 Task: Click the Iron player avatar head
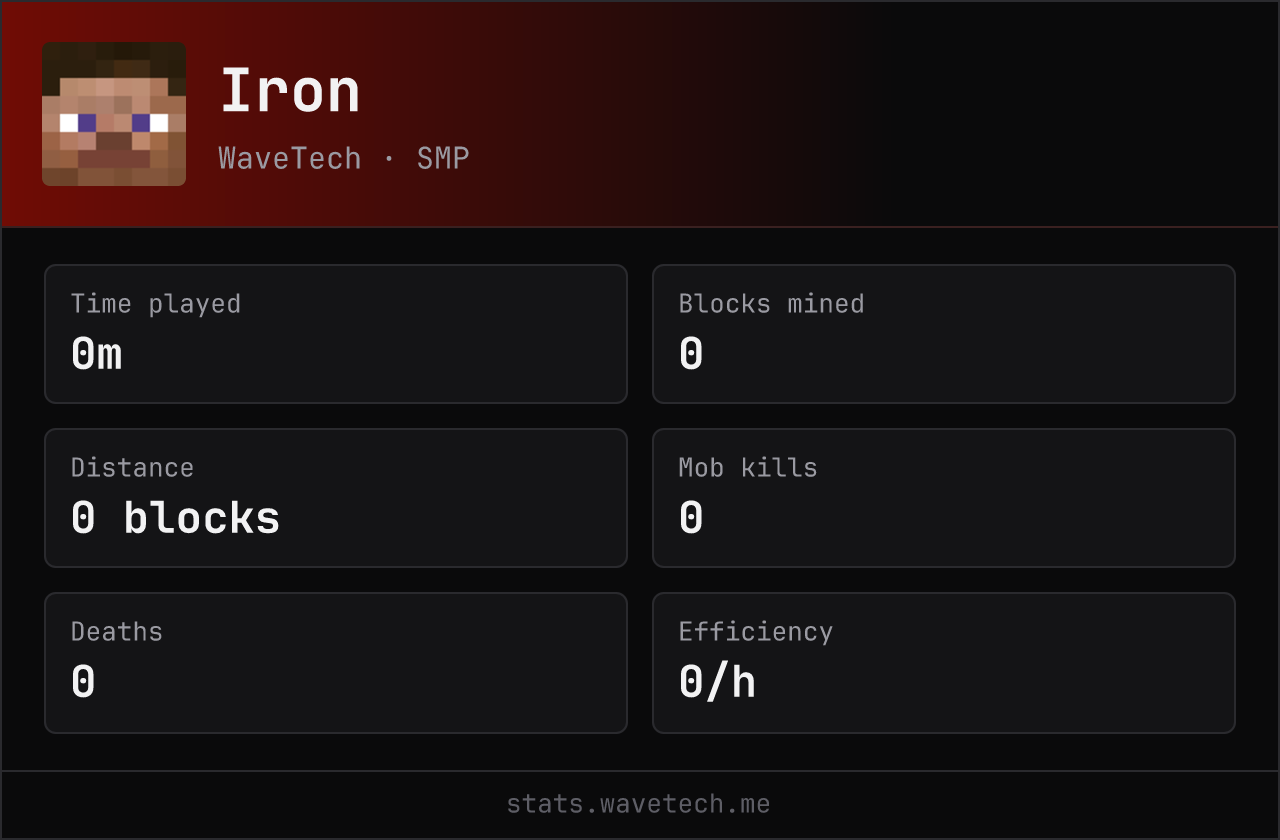point(114,114)
